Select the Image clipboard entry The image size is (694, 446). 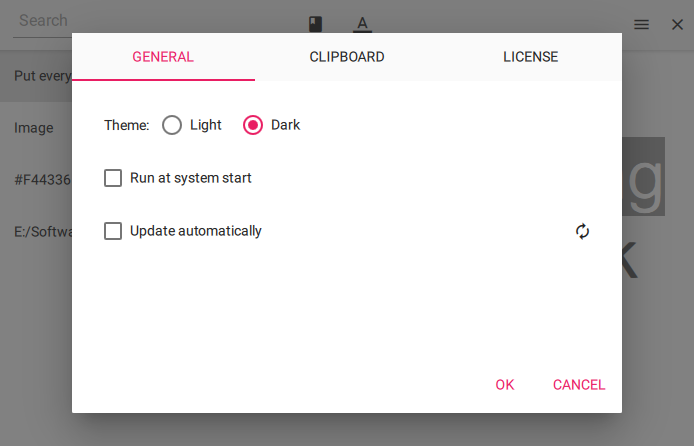tap(35, 128)
